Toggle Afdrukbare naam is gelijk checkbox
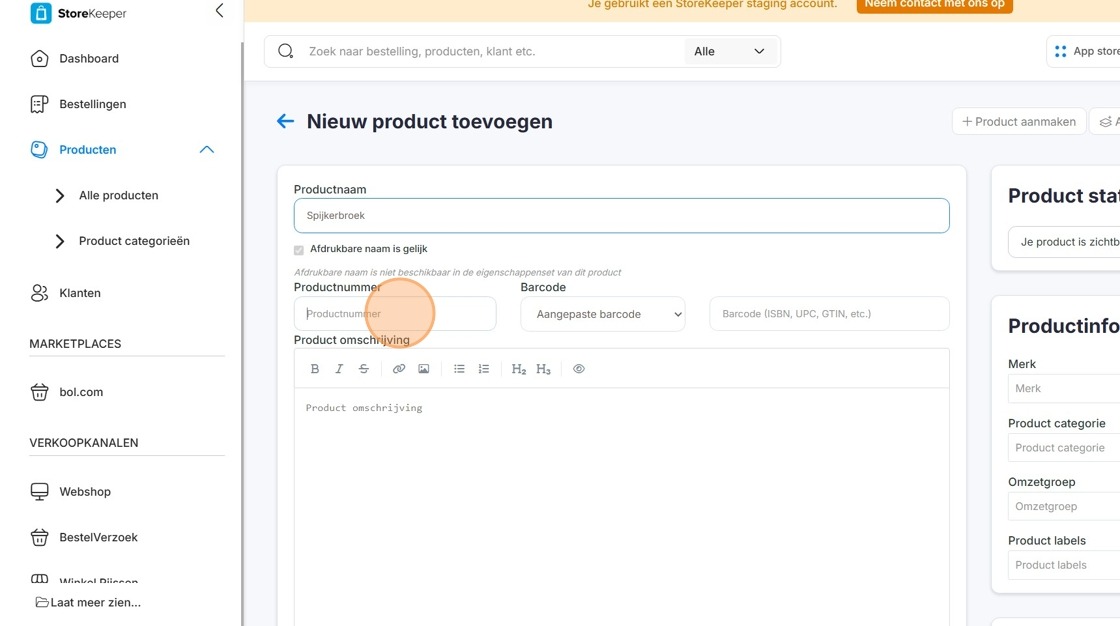 click(x=299, y=249)
